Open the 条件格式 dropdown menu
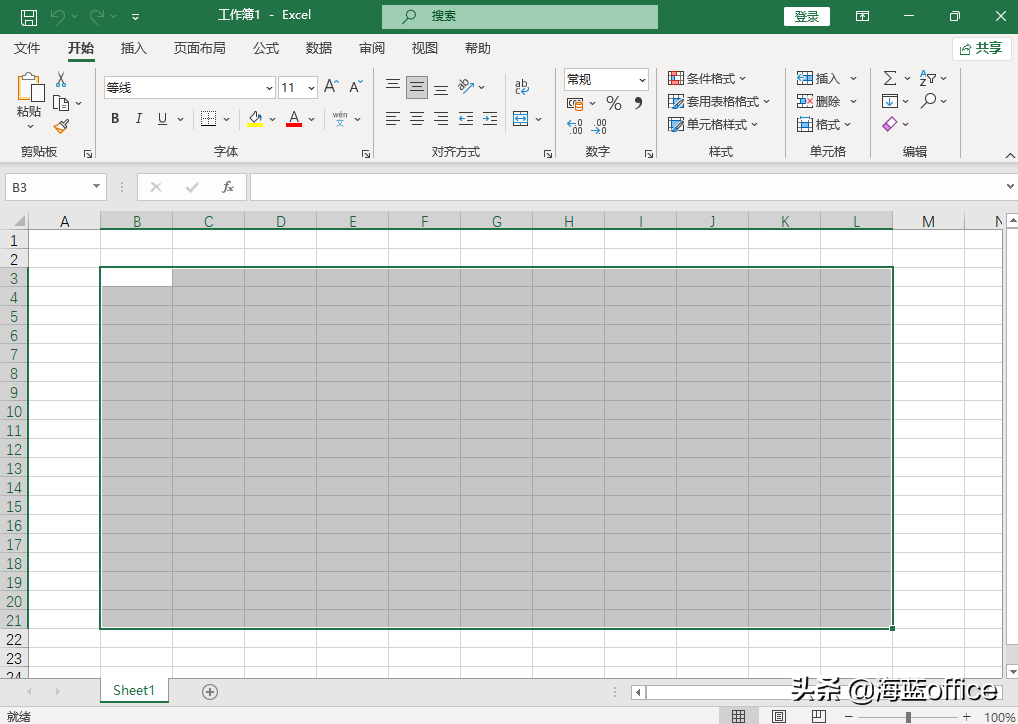 708,79
